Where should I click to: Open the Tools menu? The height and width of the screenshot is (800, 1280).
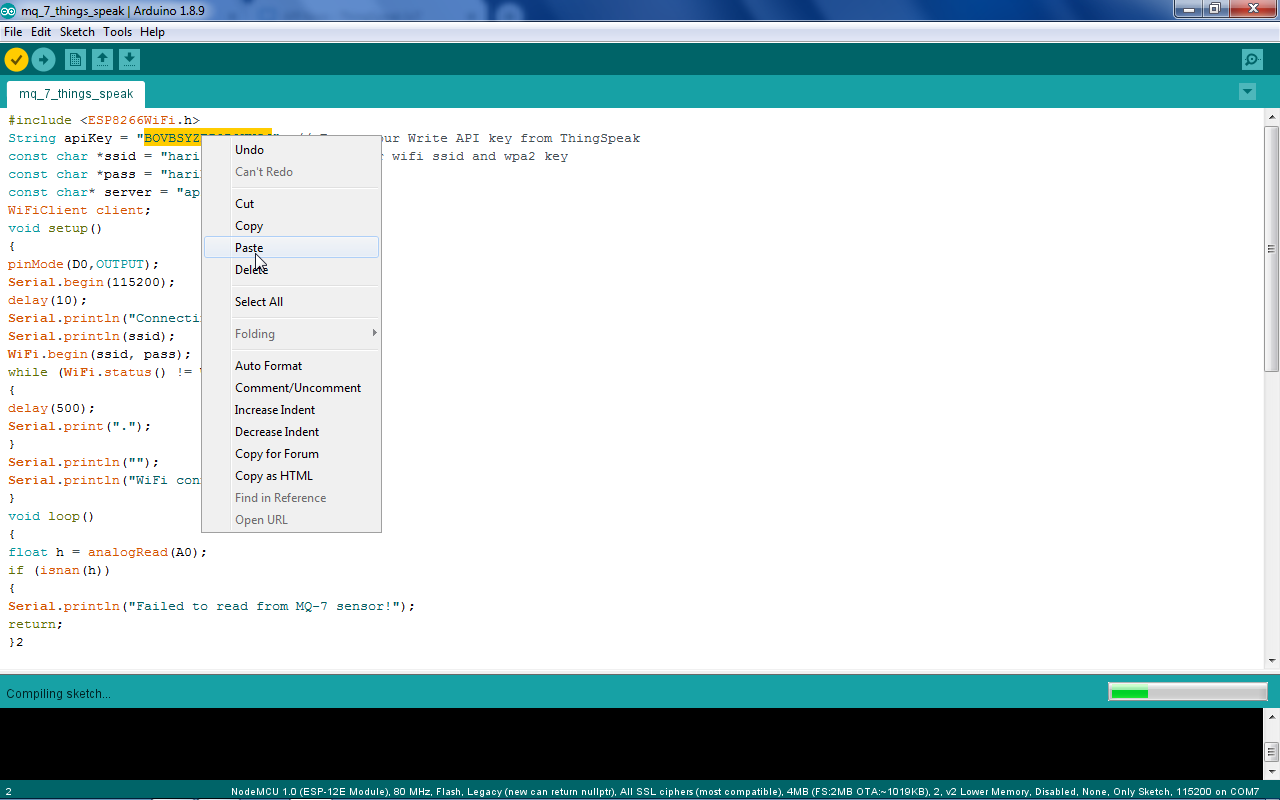[x=117, y=32]
